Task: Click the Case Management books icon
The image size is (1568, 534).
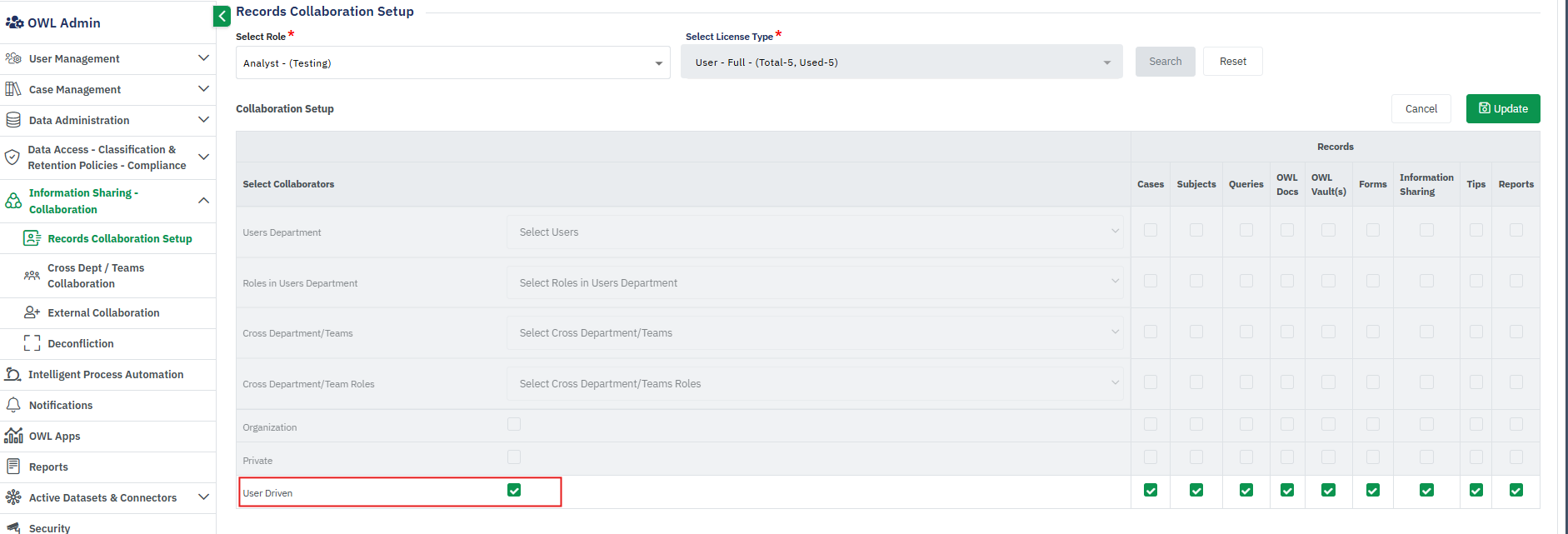Action: click(13, 89)
